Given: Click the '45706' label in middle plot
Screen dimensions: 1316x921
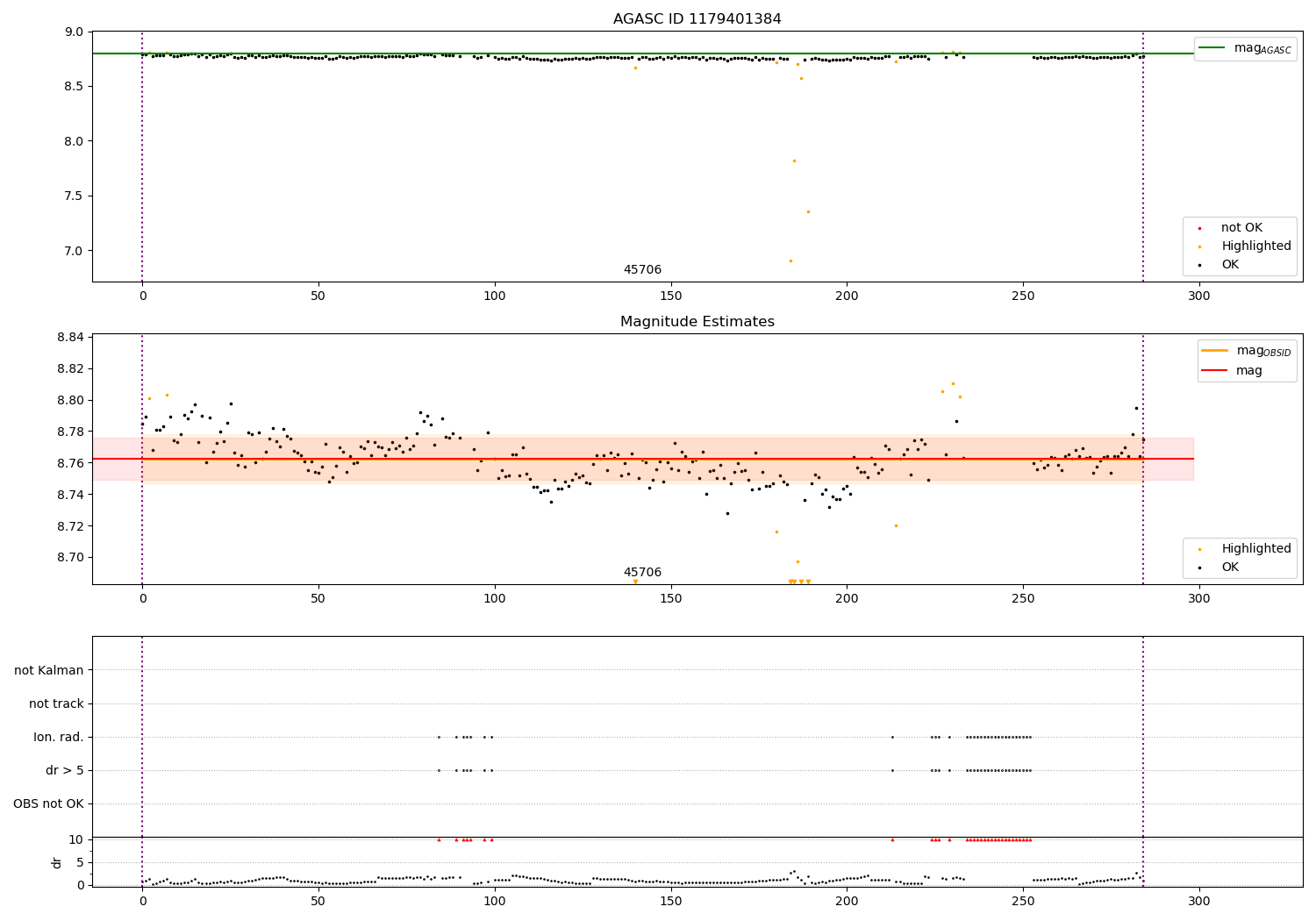Looking at the screenshot, I should coord(642,573).
